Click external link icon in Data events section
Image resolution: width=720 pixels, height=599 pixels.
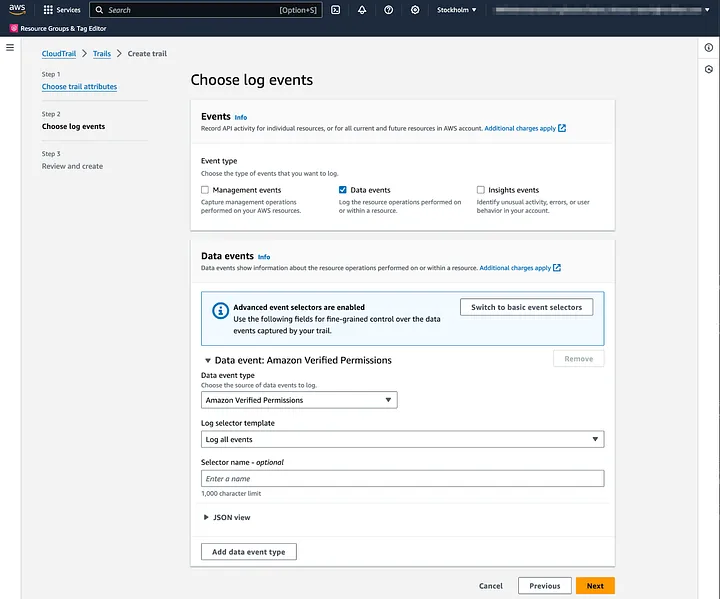(x=557, y=268)
